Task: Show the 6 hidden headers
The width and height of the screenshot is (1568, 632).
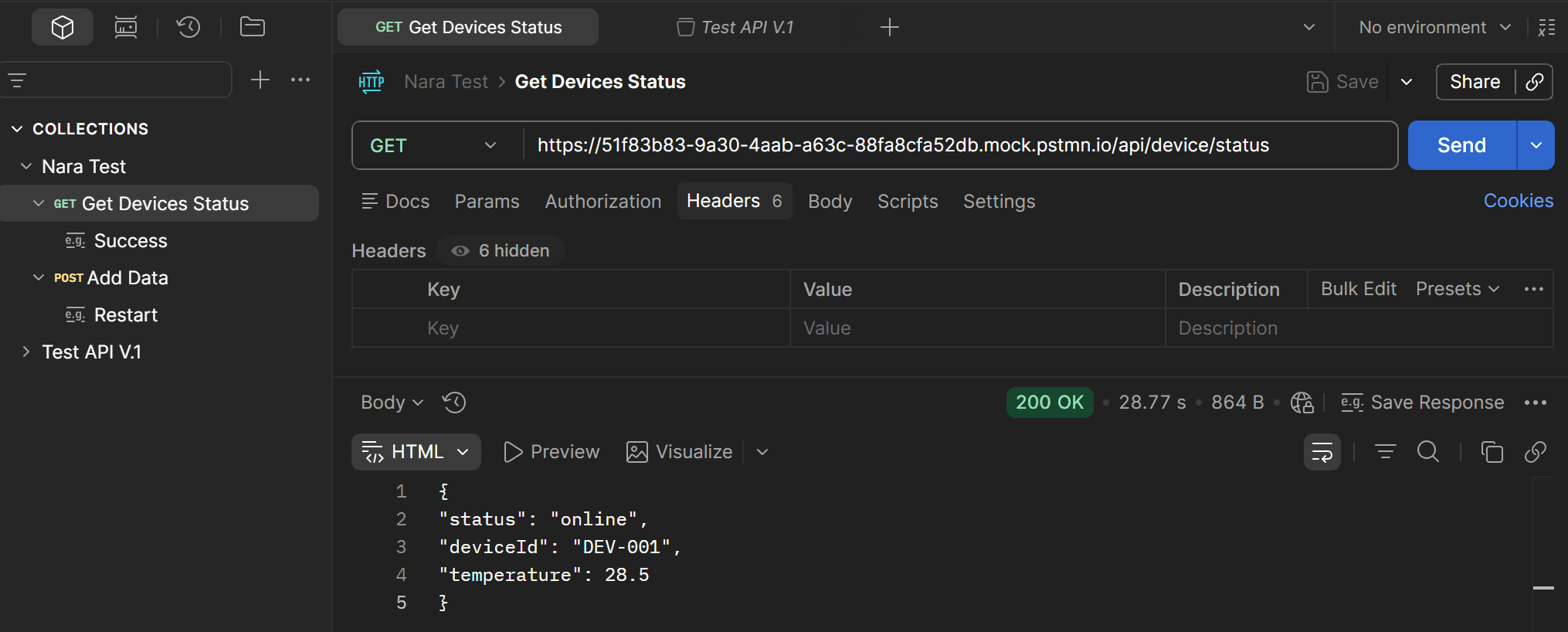Action: pos(501,251)
